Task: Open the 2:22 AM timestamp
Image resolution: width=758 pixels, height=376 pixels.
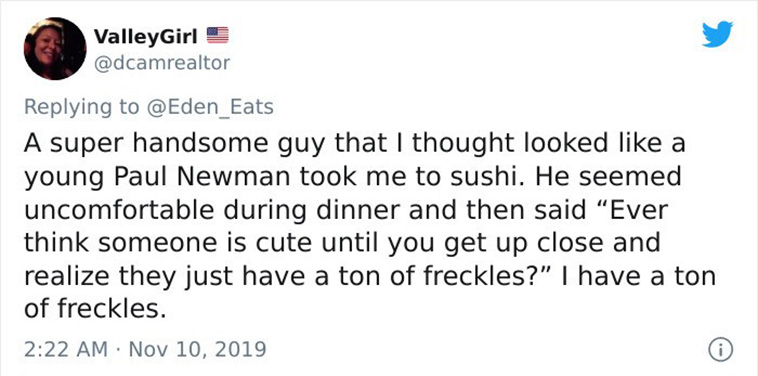Action: [66, 348]
